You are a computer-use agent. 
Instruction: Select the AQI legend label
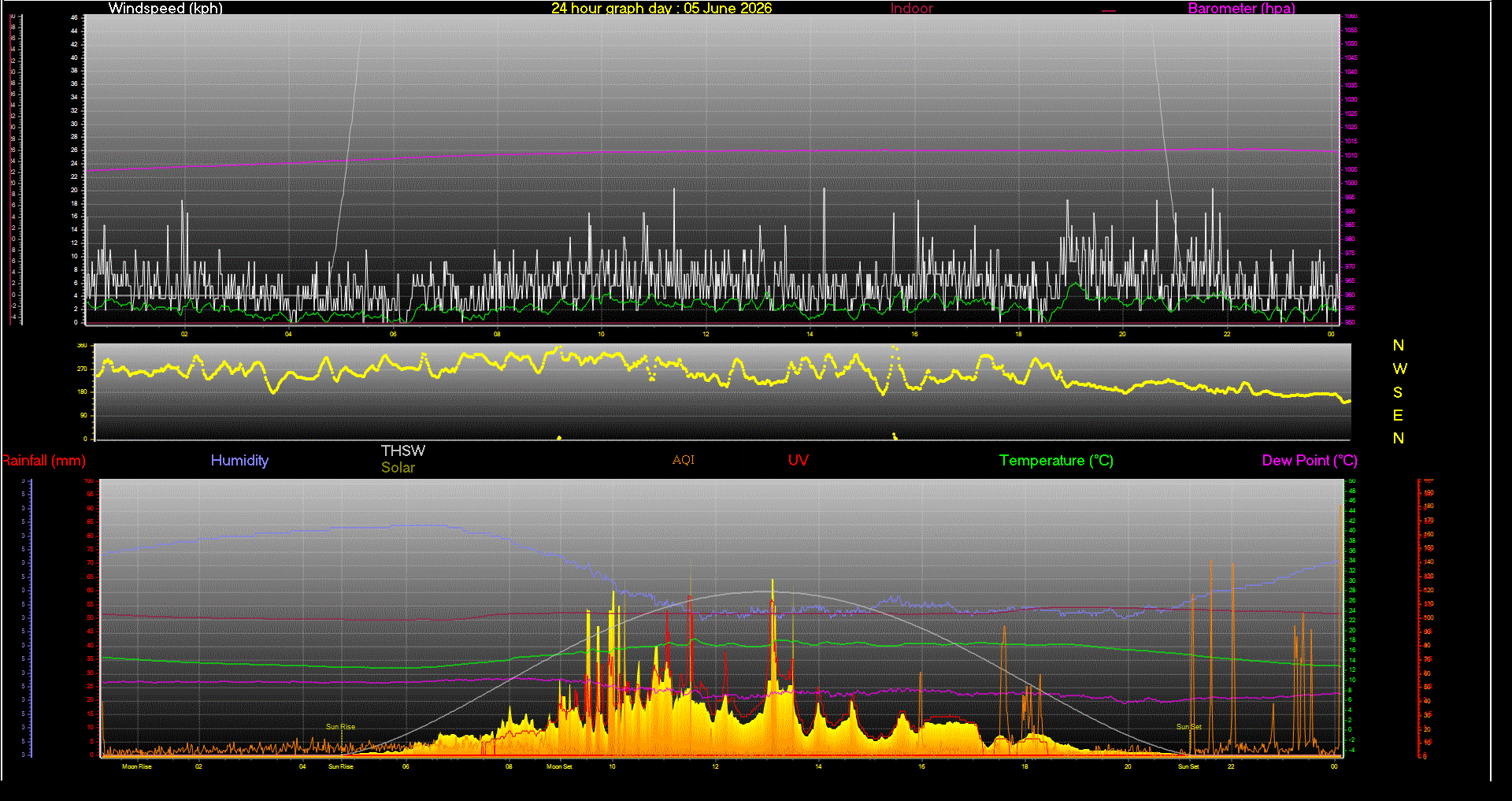[x=684, y=460]
